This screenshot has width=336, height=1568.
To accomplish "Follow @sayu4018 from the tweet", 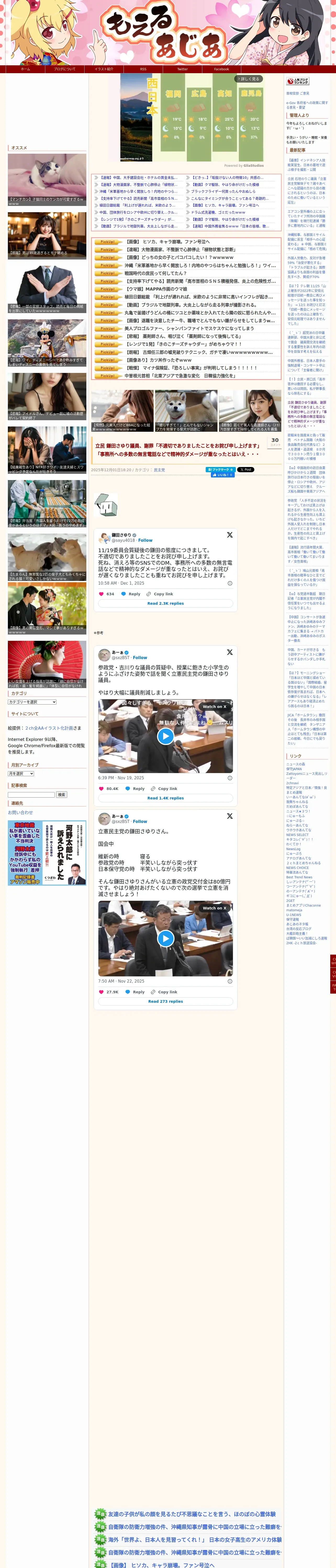I will point(145,540).
